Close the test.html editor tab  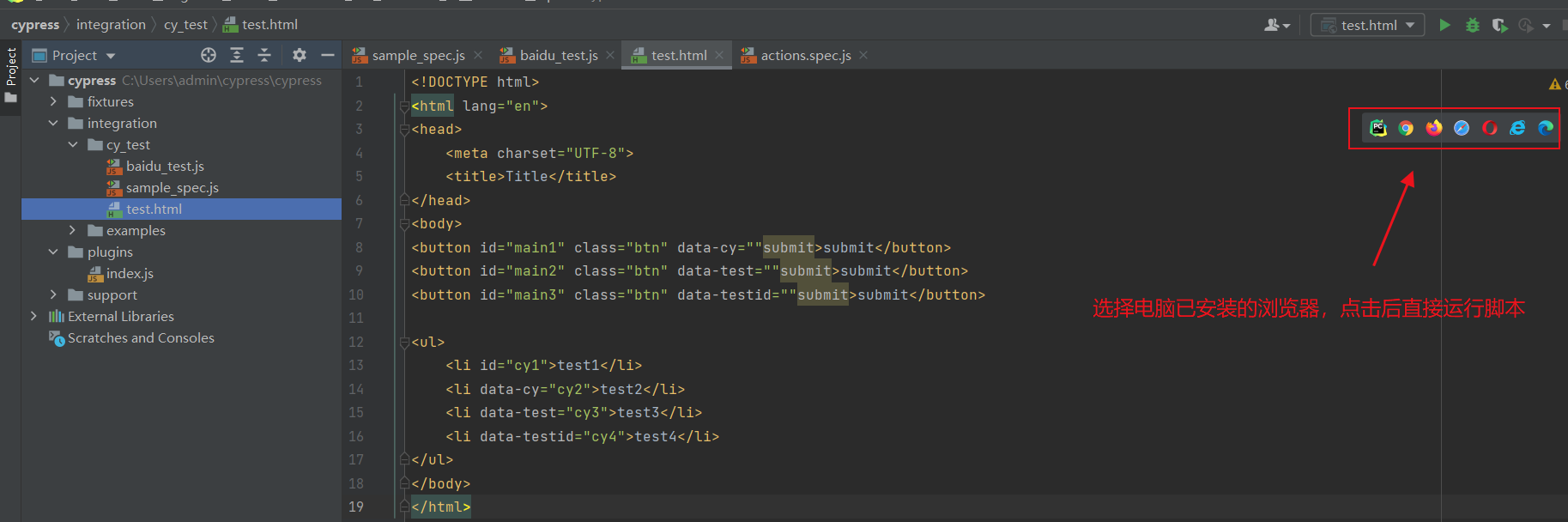click(x=719, y=55)
